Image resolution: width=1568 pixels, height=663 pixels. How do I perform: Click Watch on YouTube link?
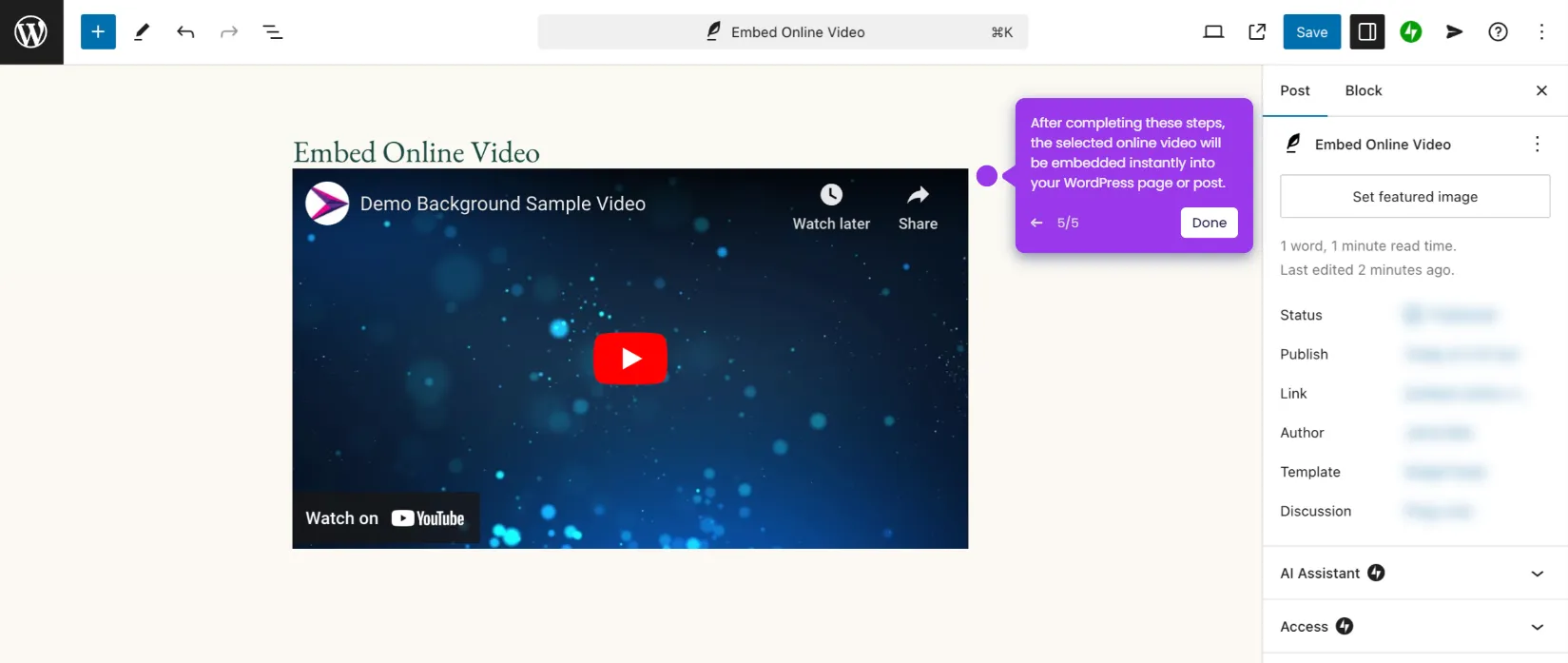pyautogui.click(x=385, y=518)
